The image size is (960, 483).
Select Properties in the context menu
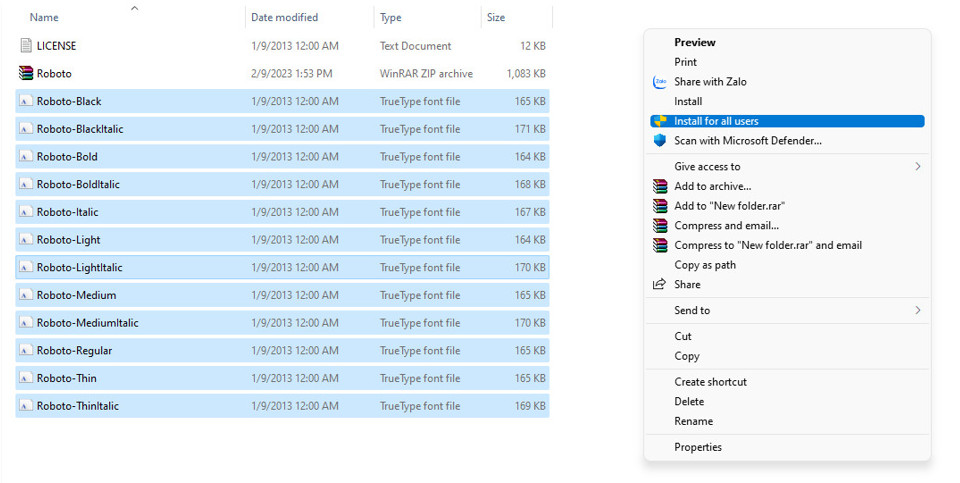pyautogui.click(x=697, y=447)
